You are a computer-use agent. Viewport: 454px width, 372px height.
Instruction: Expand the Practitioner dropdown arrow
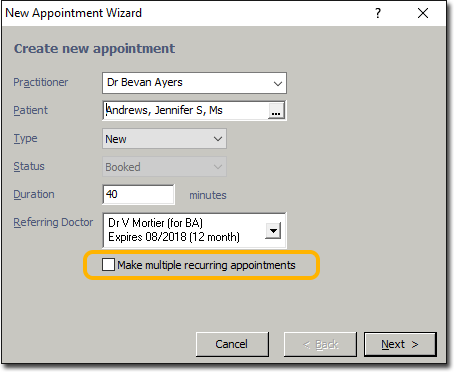point(278,83)
